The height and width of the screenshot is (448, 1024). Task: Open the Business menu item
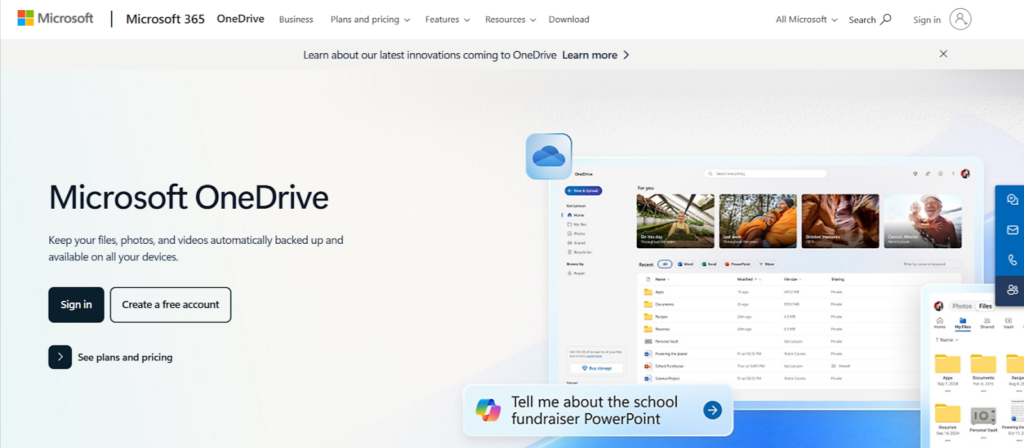(x=296, y=20)
